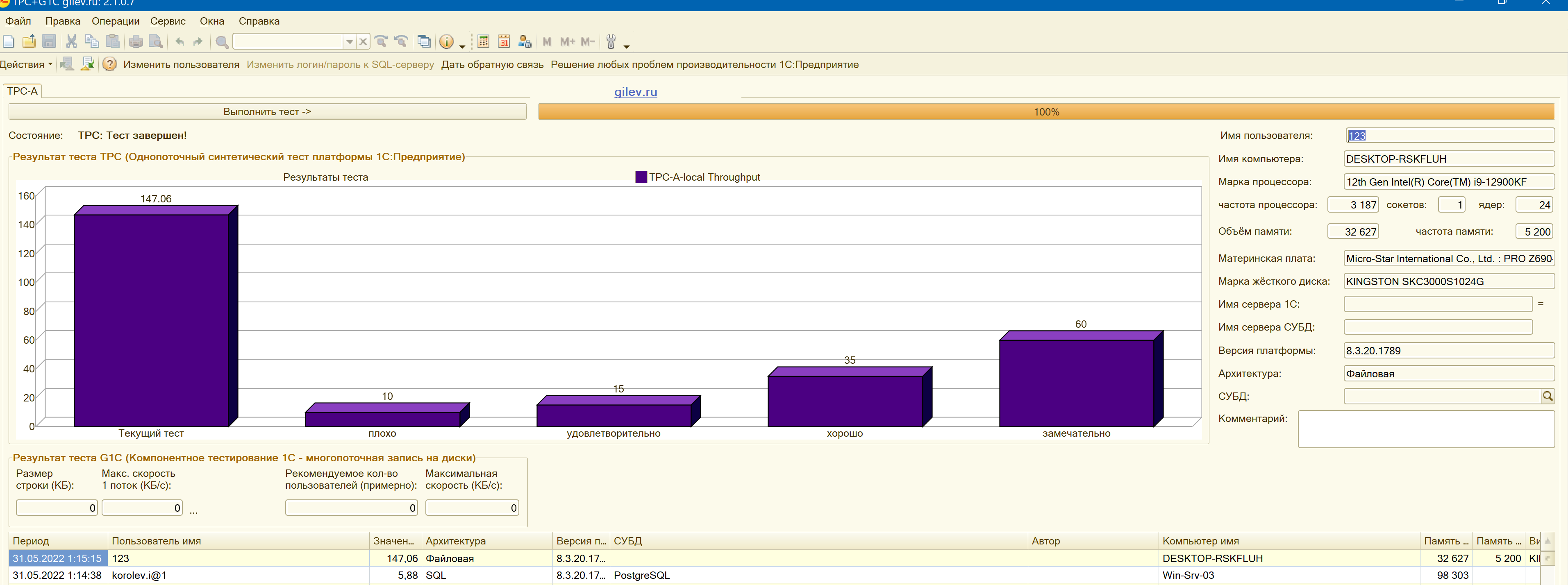This screenshot has width=1568, height=585.
Task: Click the wrench Tools icon
Action: (611, 41)
